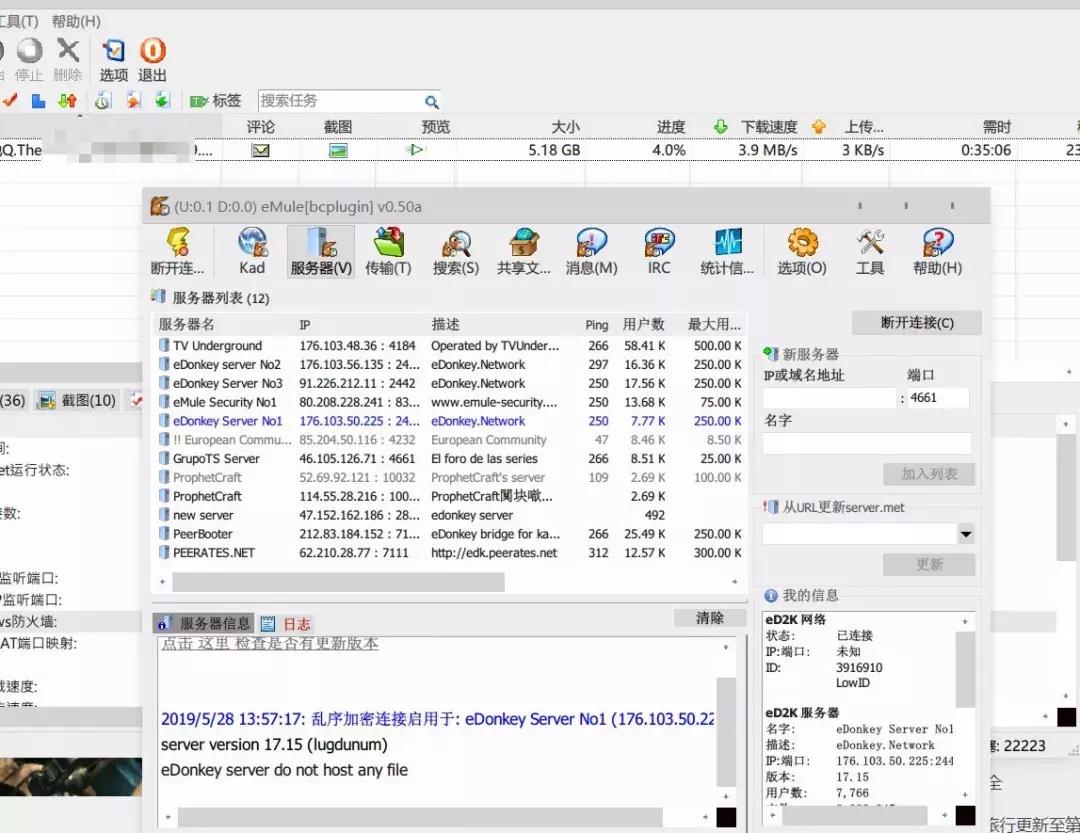Click the Add to List (加入列表) button
Screen dimensions: 1080x833
929,474
